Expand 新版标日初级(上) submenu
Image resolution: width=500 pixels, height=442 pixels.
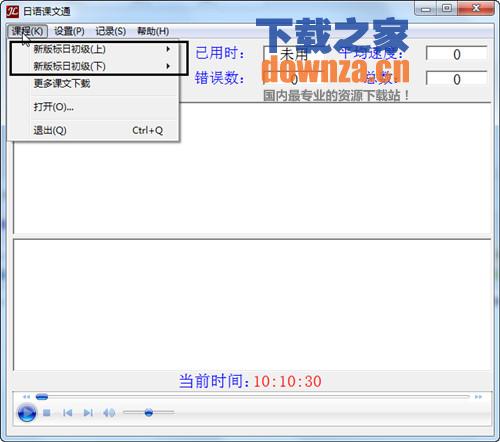94,49
